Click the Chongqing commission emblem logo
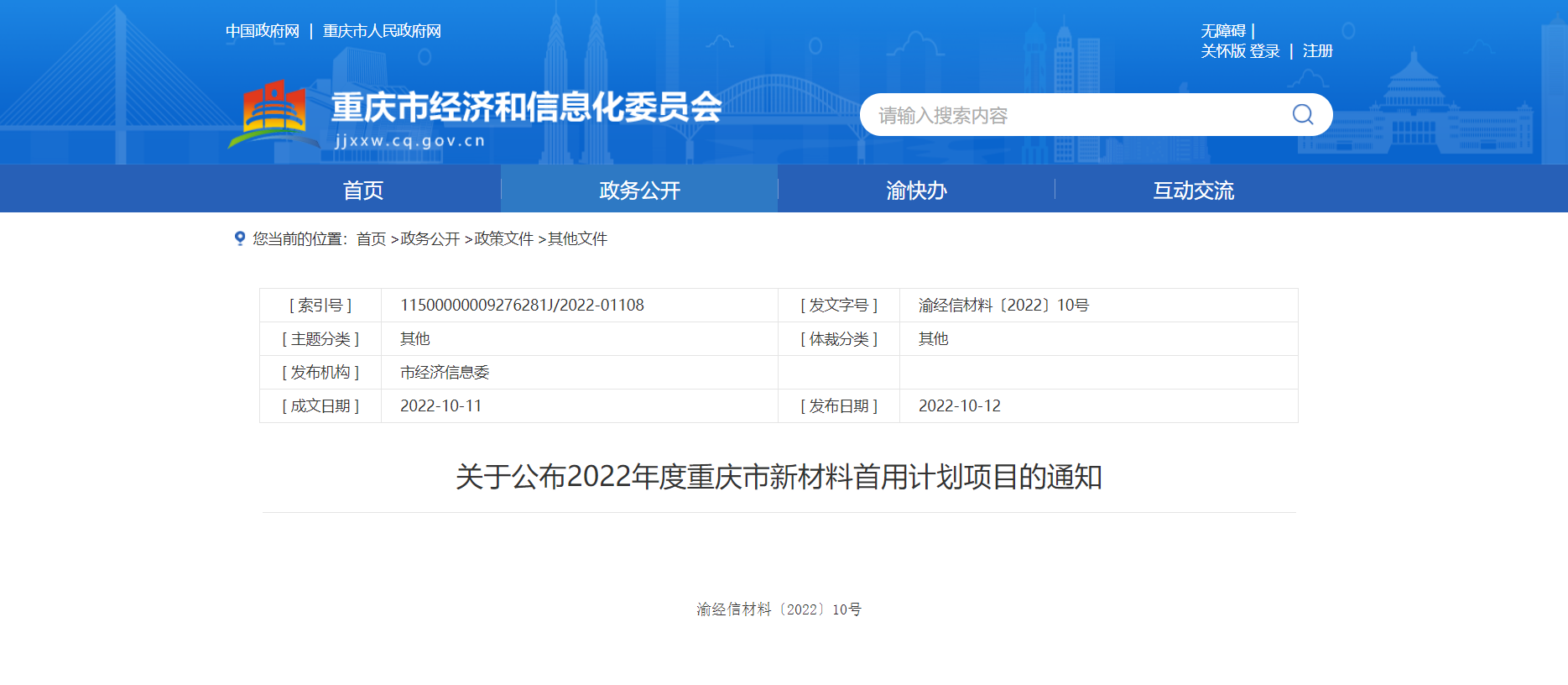The width and height of the screenshot is (1568, 685). pyautogui.click(x=273, y=113)
